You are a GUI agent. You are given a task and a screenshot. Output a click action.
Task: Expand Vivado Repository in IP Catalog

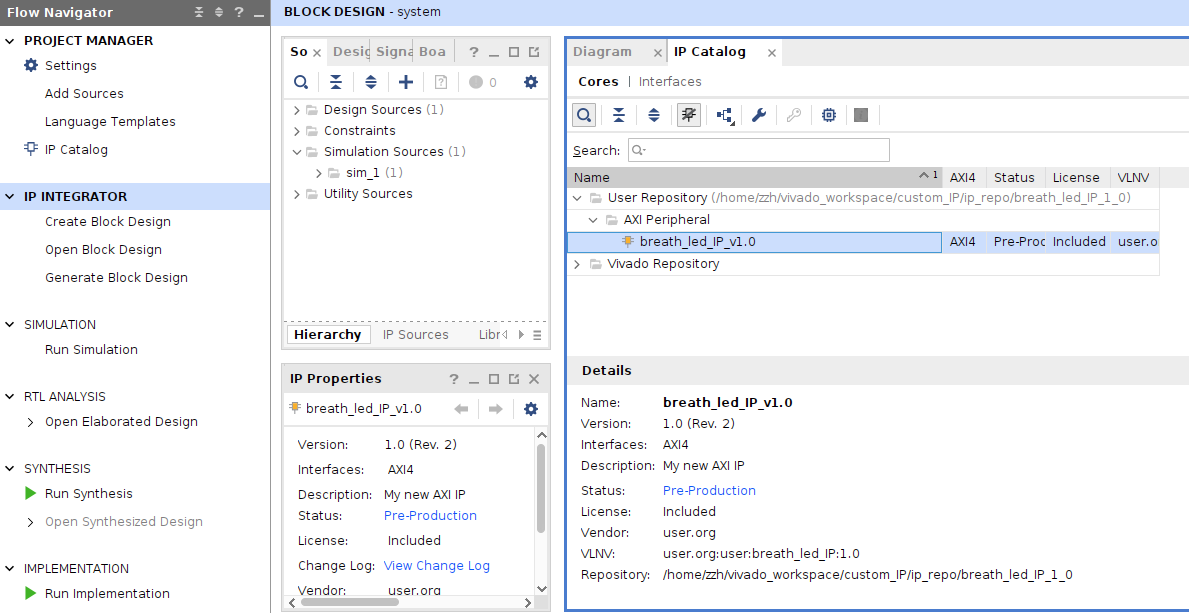[x=578, y=264]
